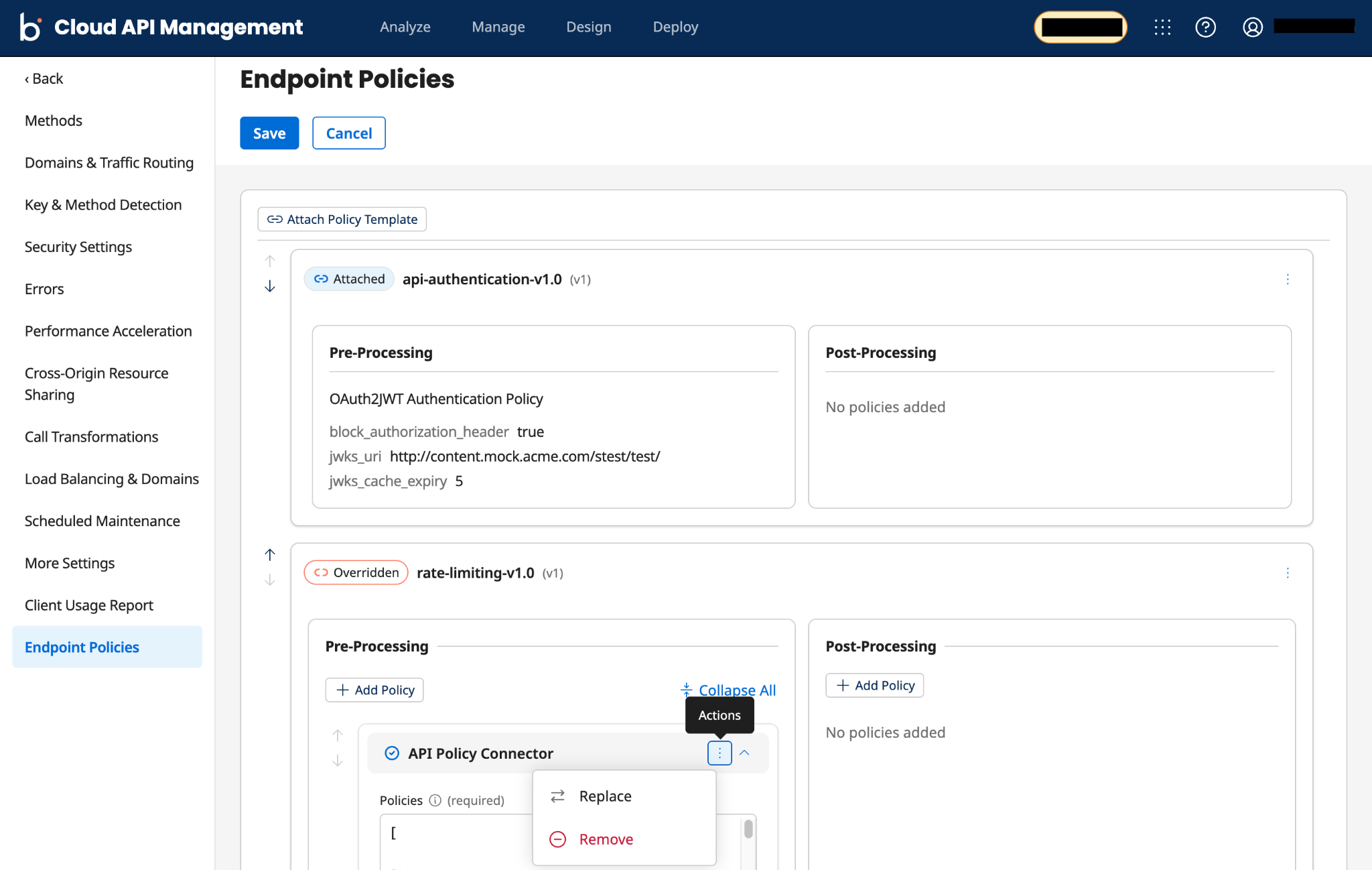Click the API Policy Connector check status icon

click(392, 753)
